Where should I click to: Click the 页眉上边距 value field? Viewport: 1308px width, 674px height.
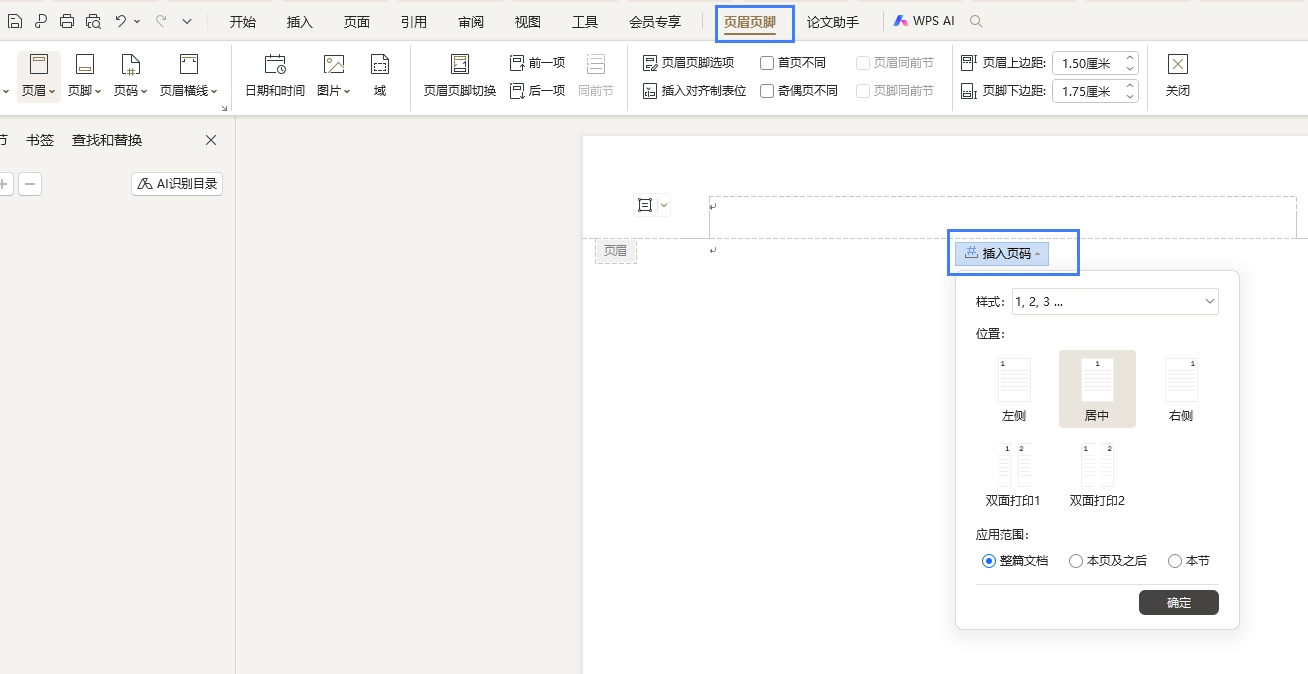(x=1088, y=63)
